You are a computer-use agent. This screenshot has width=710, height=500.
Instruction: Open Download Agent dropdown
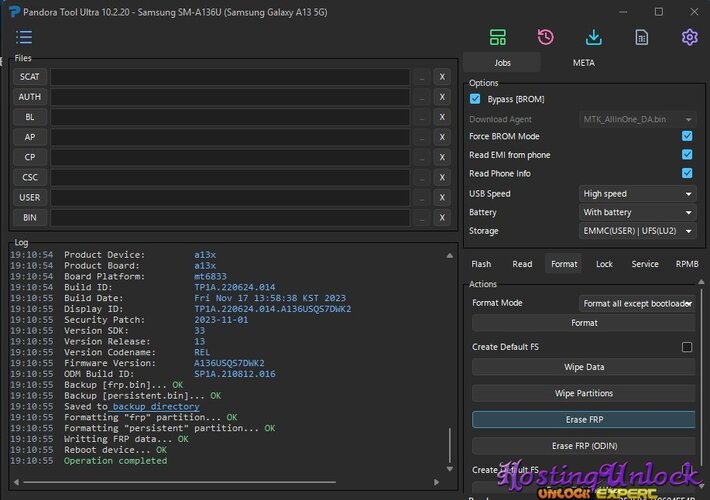637,119
